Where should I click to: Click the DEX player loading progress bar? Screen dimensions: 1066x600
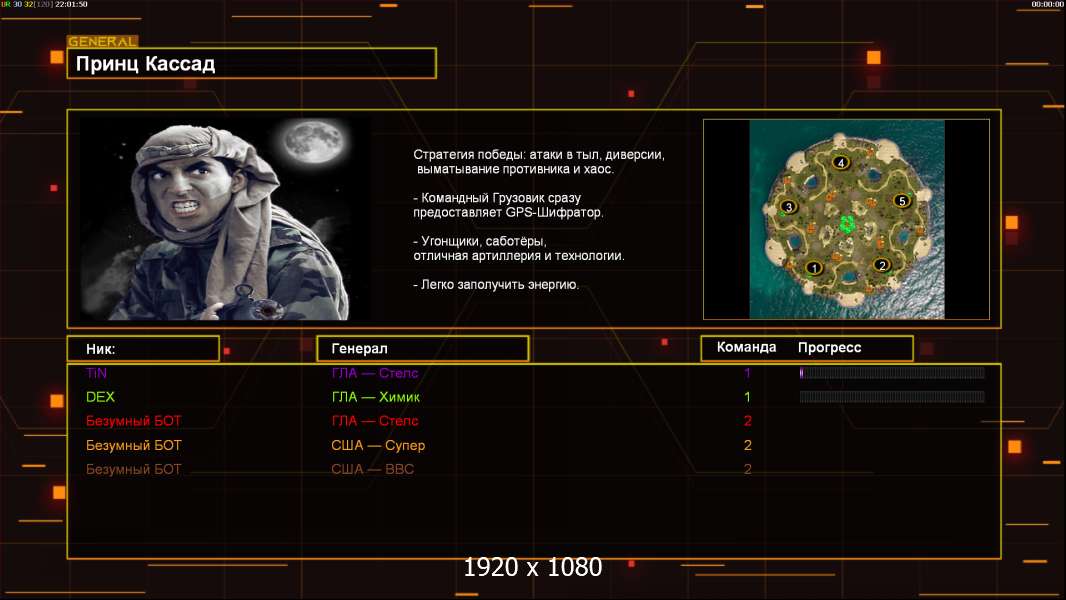892,397
